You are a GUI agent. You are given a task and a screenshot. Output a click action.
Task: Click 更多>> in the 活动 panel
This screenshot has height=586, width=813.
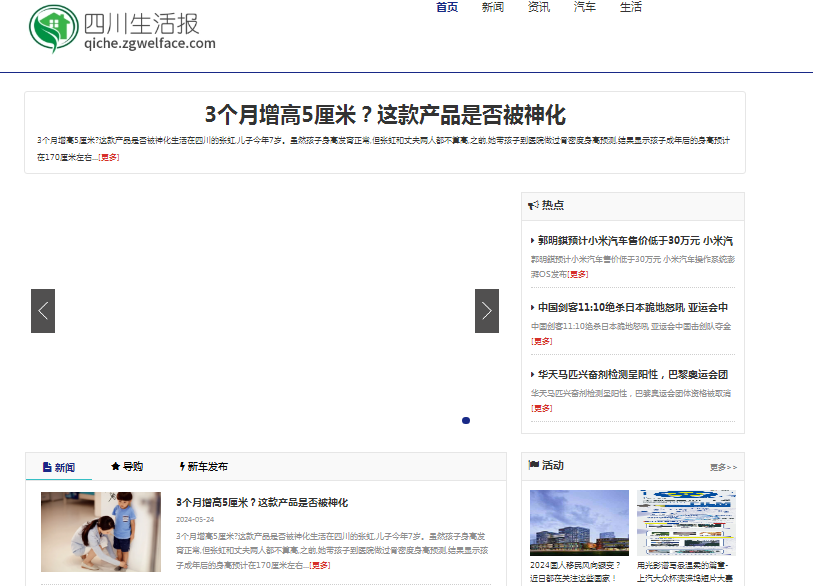pos(723,467)
